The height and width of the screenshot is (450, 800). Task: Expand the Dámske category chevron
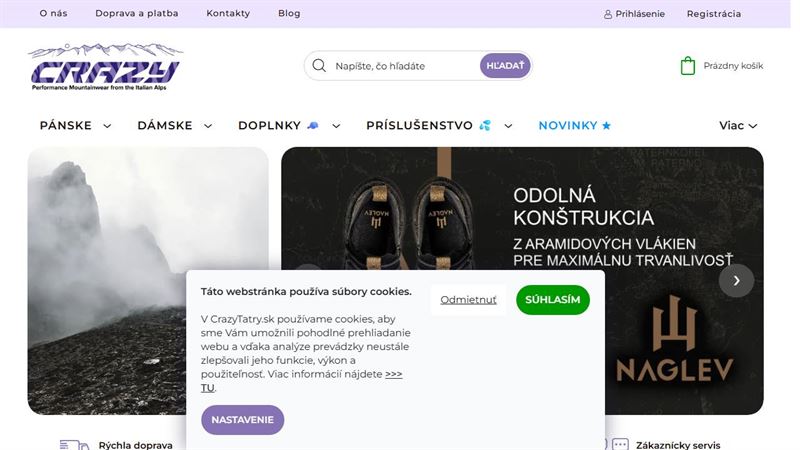pyautogui.click(x=208, y=126)
